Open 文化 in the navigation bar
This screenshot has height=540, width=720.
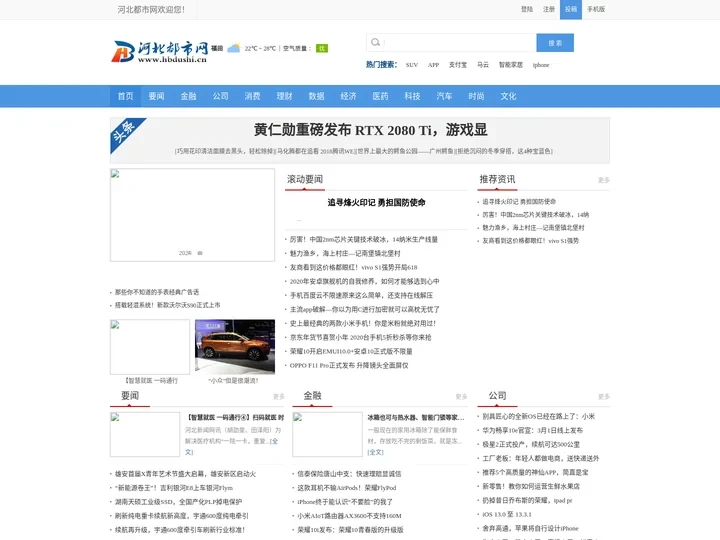coord(508,96)
